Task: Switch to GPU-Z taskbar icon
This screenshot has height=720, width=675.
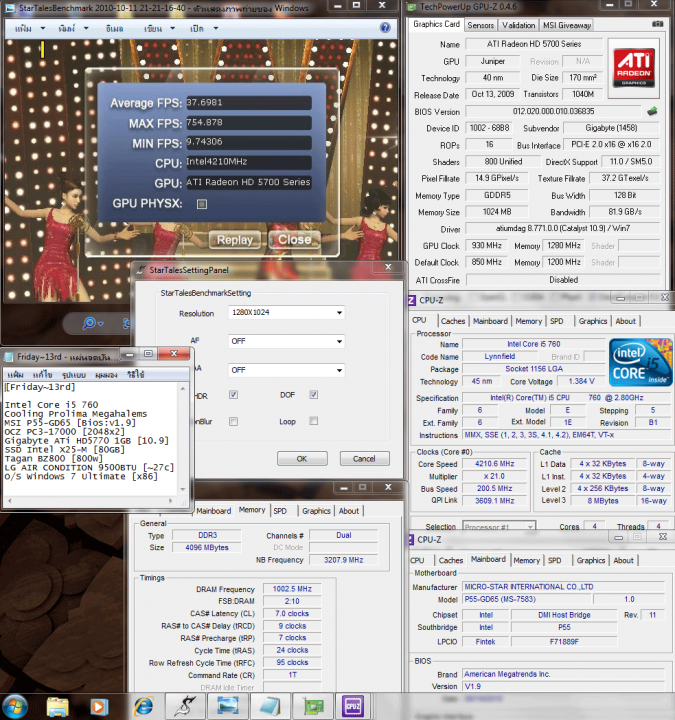Action: (x=312, y=706)
